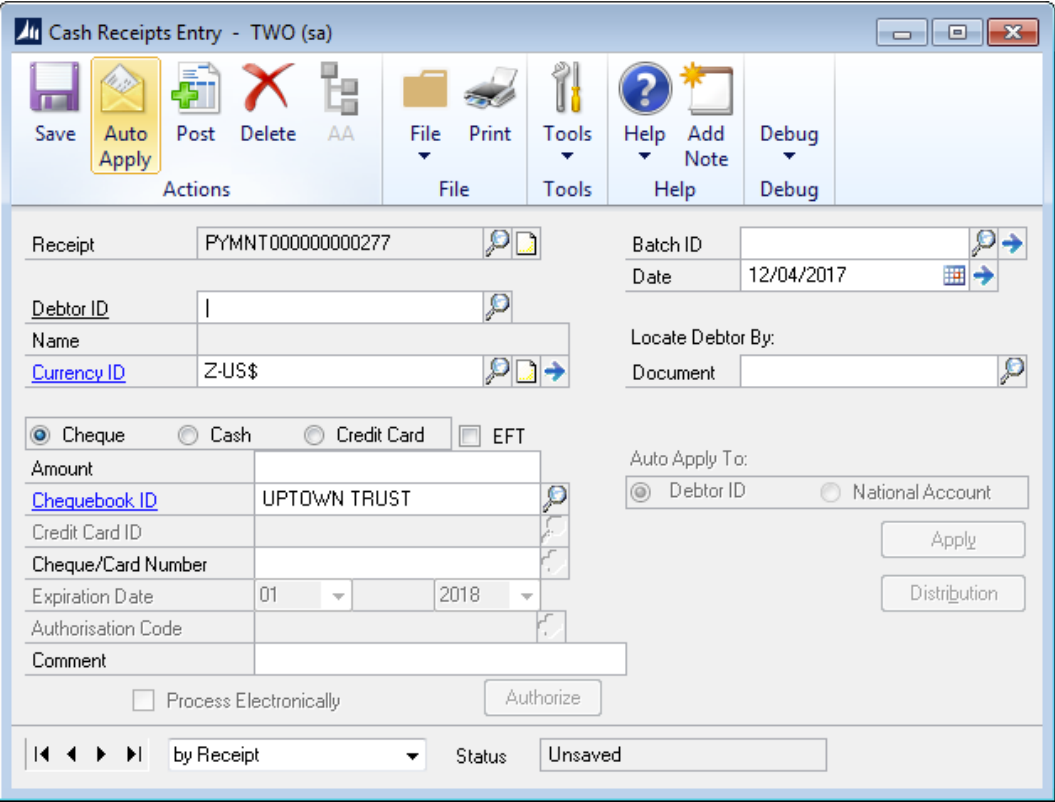Enable the EFT checkbox
This screenshot has height=802, width=1055.
point(470,436)
